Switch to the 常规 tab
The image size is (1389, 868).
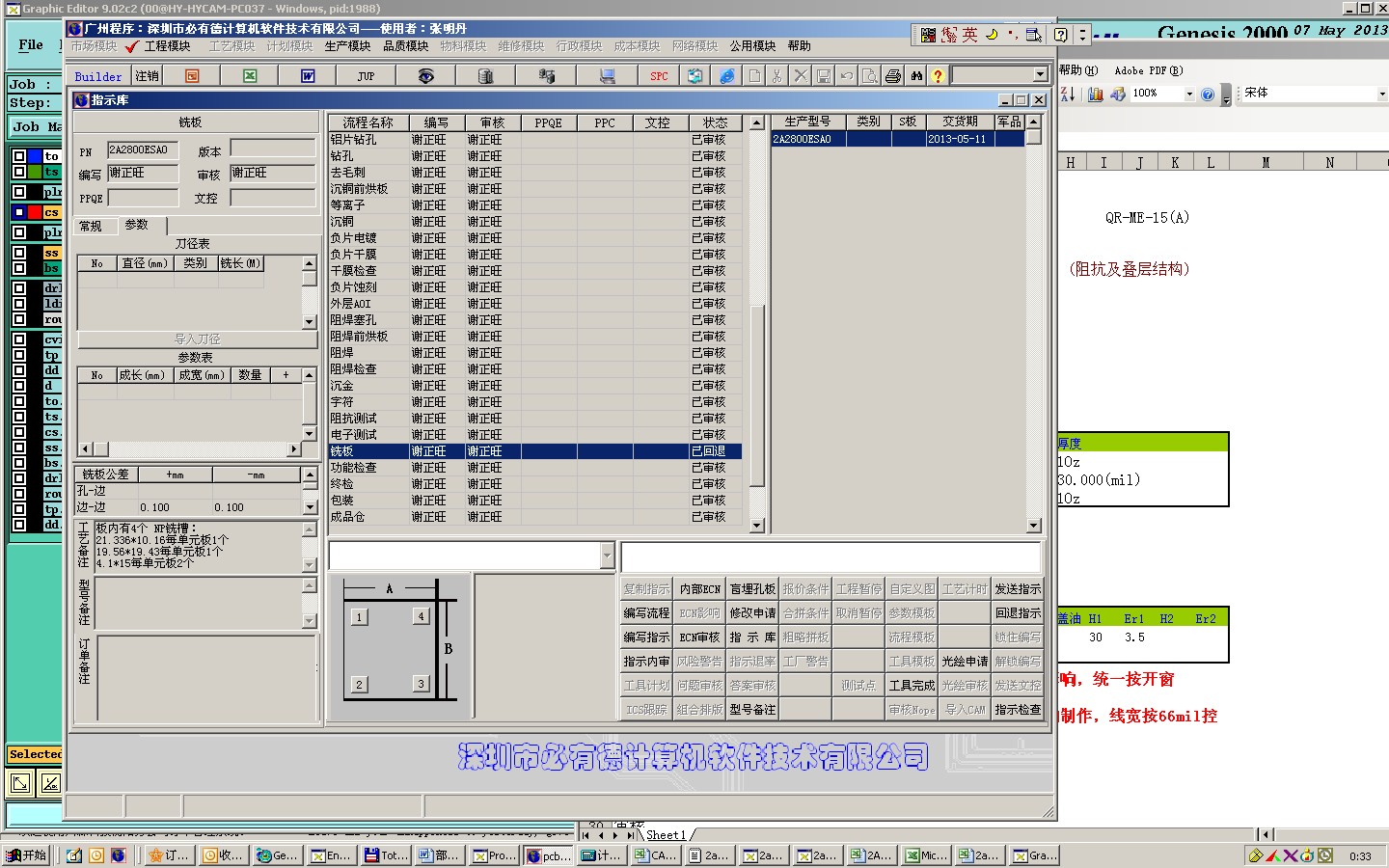pyautogui.click(x=91, y=227)
